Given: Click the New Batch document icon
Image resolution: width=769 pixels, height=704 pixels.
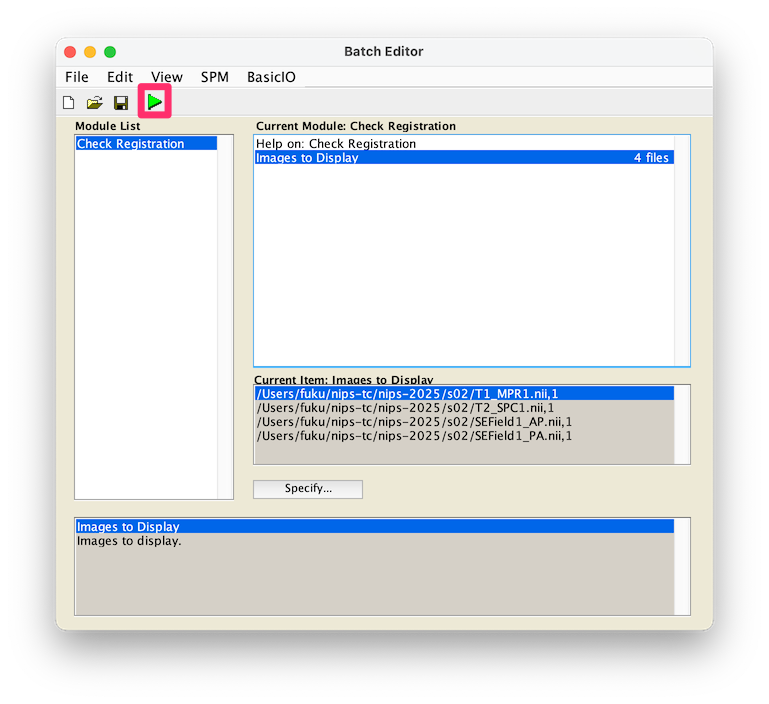Looking at the screenshot, I should point(69,103).
